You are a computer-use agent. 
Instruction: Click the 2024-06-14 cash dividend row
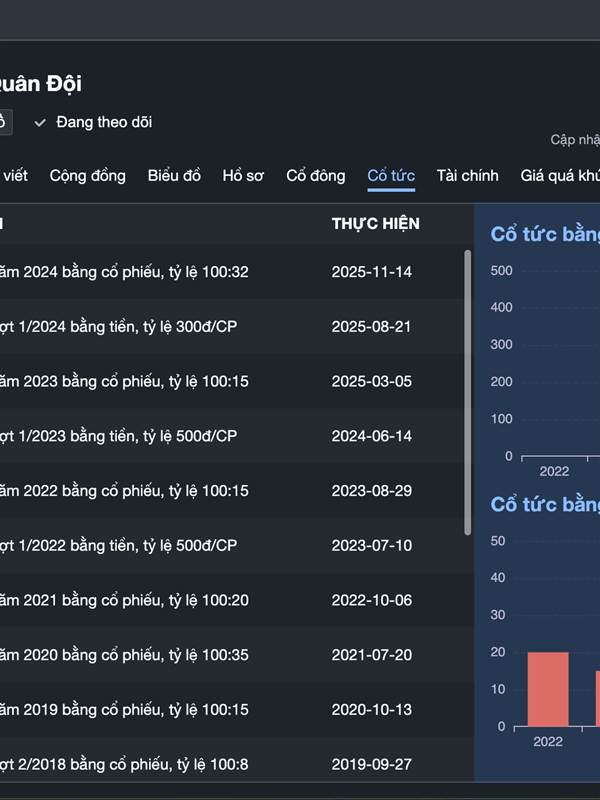point(230,436)
